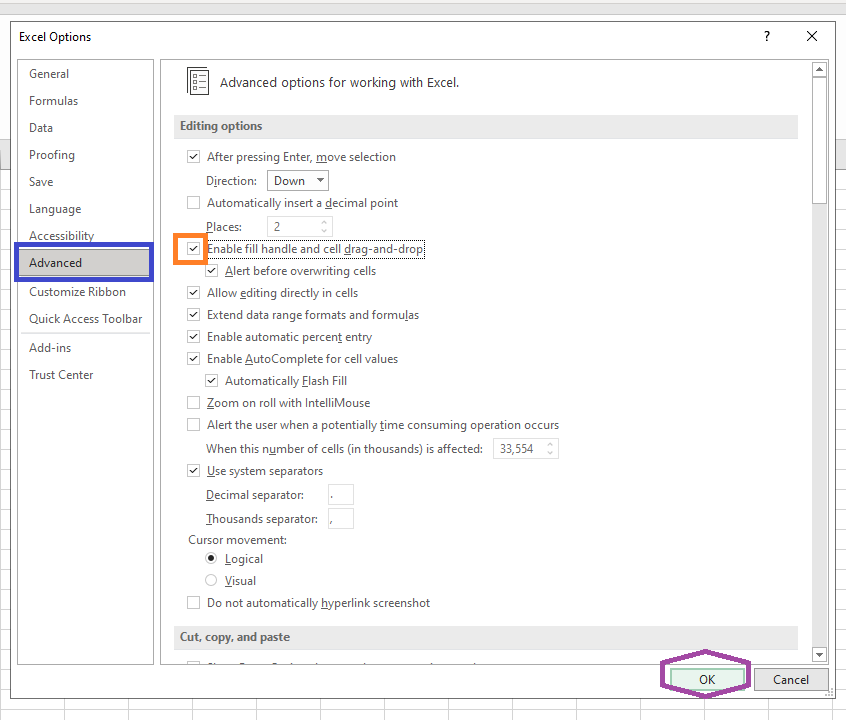Click the vertical scrollbar thumb
Image resolution: width=846 pixels, height=720 pixels.
[819, 140]
